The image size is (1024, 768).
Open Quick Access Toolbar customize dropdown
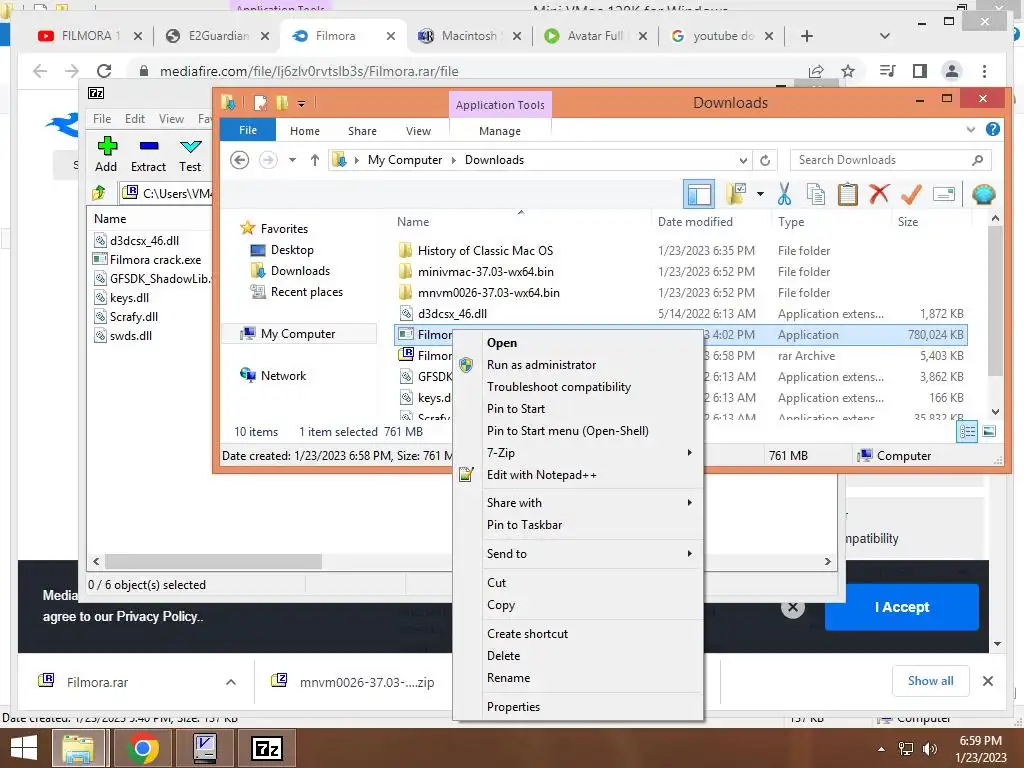301,103
